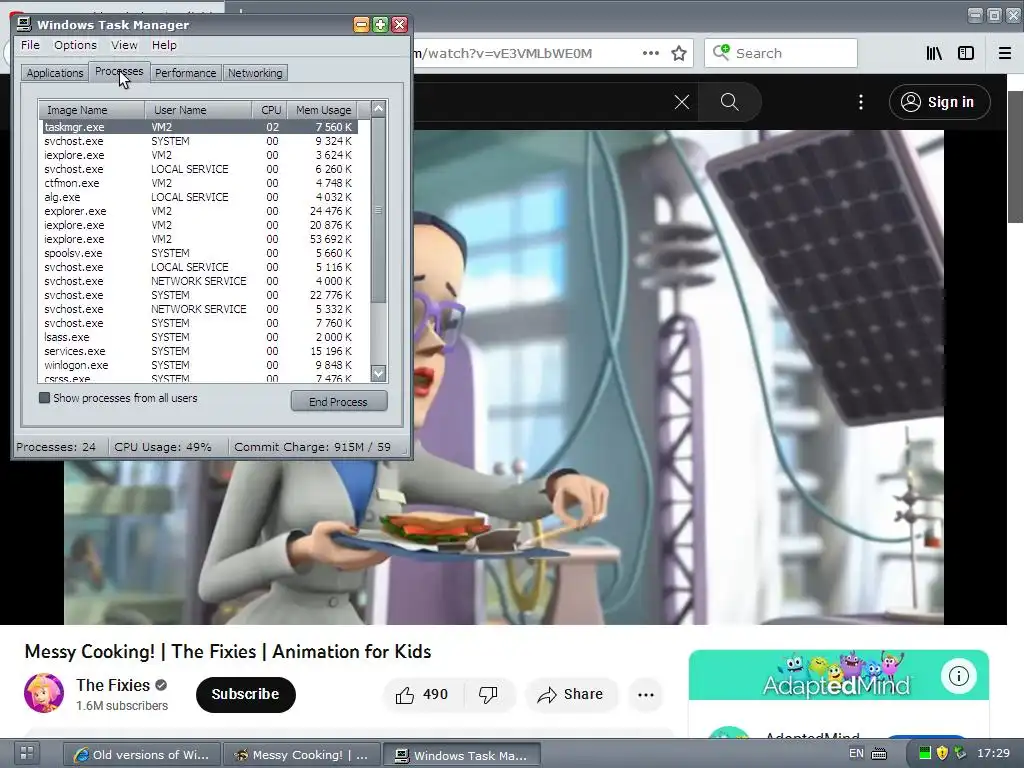Open The Fixies channel name link

pyautogui.click(x=113, y=685)
